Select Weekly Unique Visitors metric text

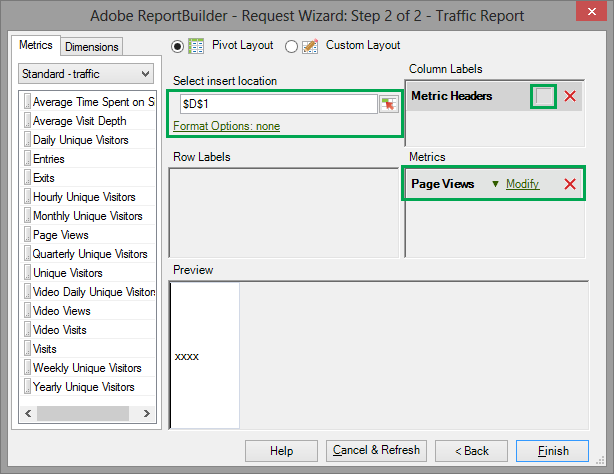(x=87, y=368)
